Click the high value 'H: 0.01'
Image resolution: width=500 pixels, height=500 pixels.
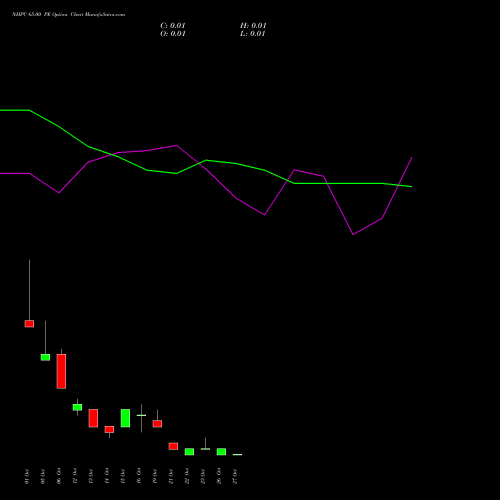[x=253, y=26]
